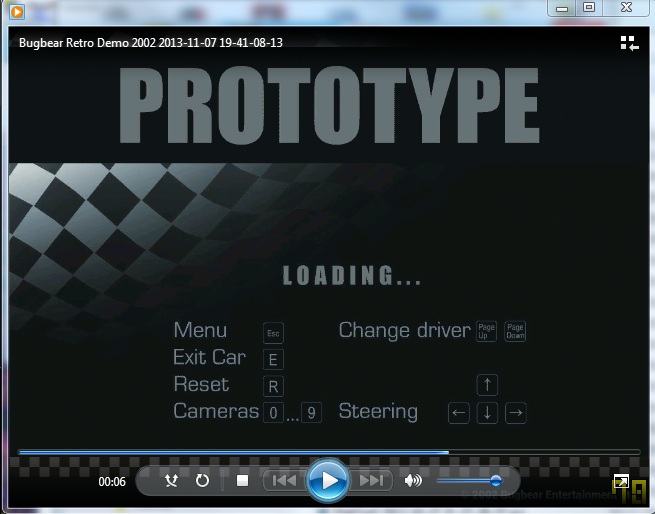Maximize the media player window

(589, 8)
